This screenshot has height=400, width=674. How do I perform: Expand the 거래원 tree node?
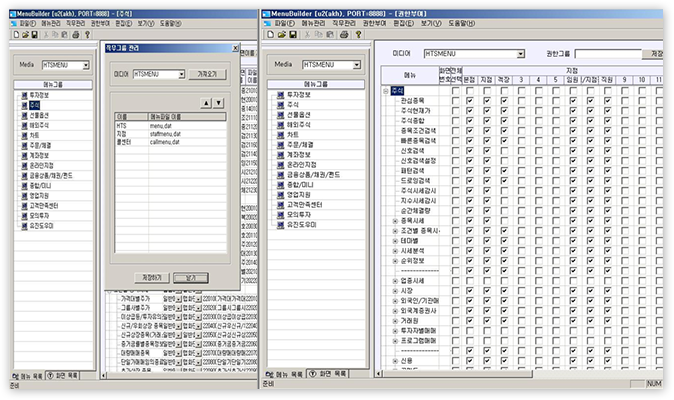[x=395, y=321]
